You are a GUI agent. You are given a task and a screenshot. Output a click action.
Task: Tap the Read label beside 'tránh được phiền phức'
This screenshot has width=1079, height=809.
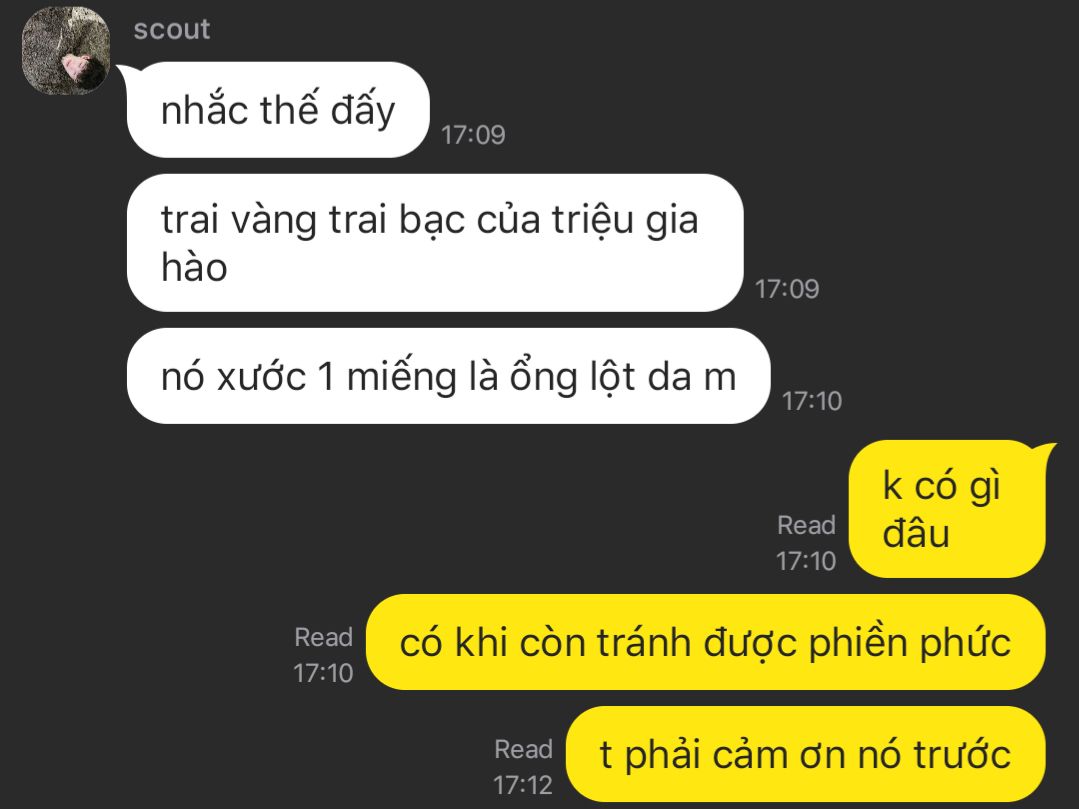coord(323,637)
